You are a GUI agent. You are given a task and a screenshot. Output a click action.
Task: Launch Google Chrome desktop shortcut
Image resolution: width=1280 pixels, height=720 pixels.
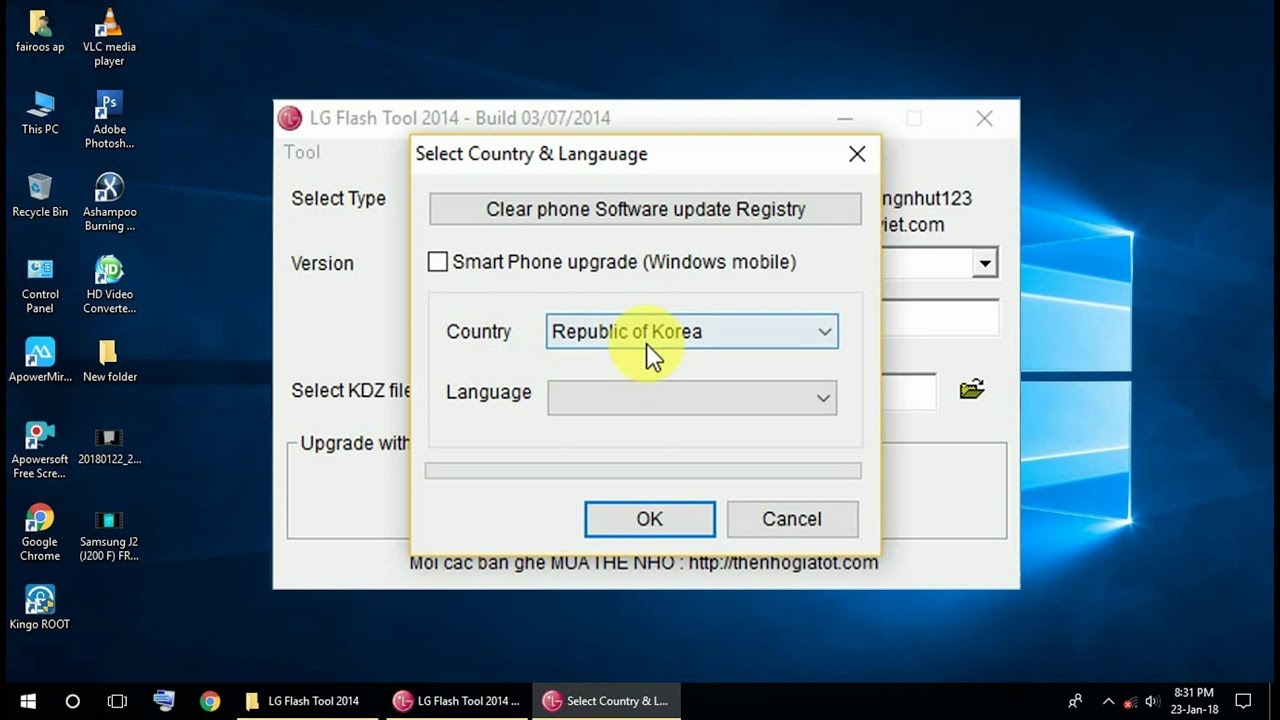coord(40,534)
